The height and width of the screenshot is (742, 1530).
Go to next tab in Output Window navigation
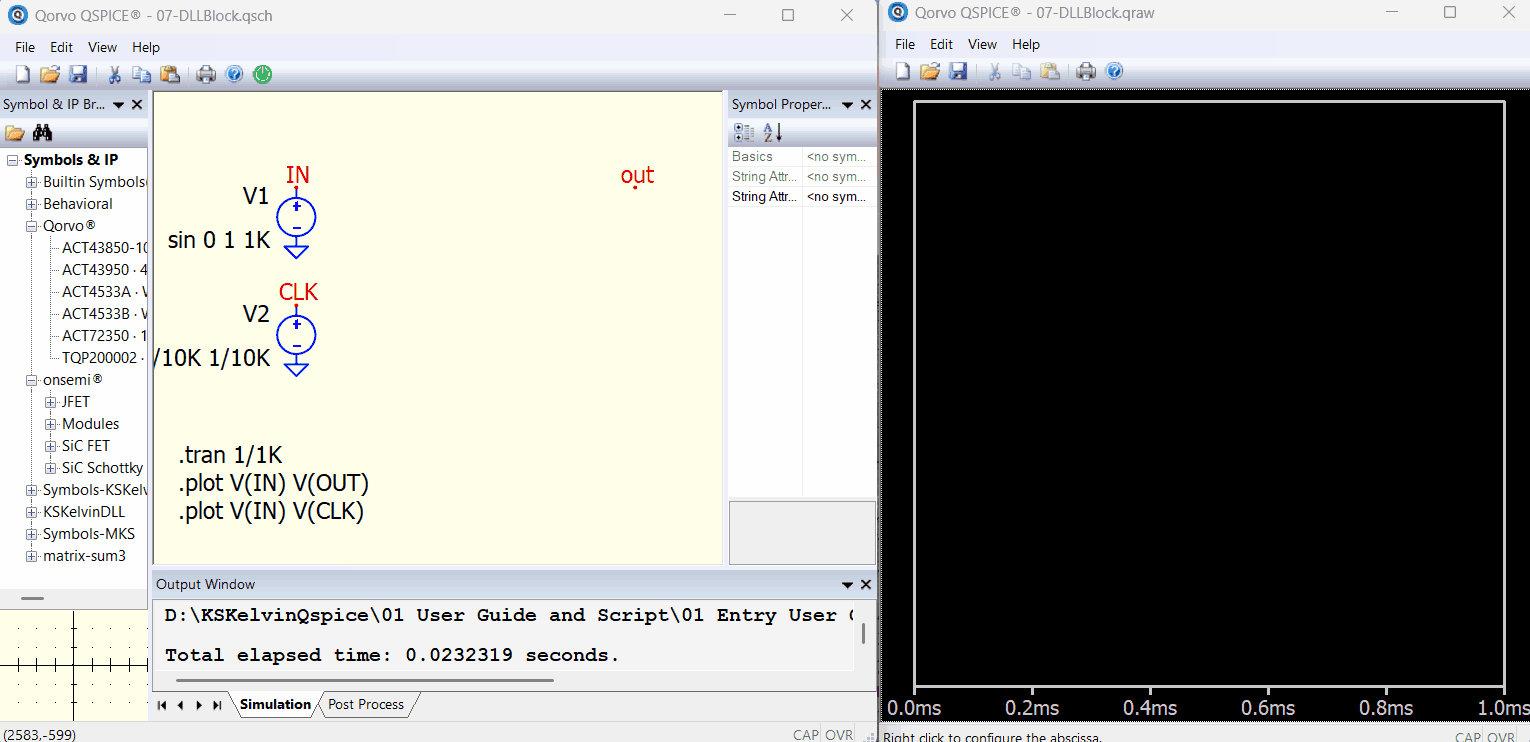pyautogui.click(x=198, y=705)
